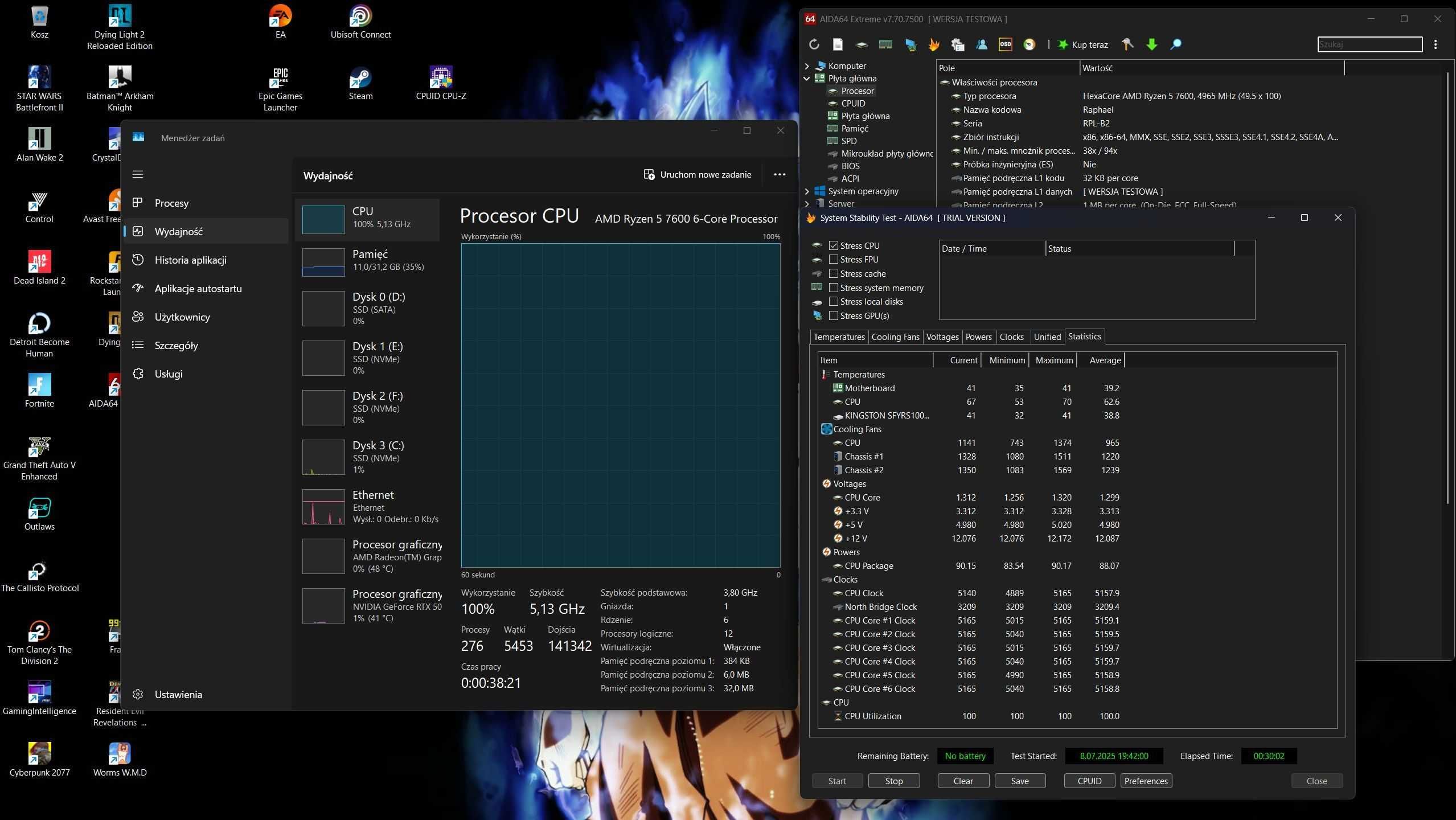Open Worms W.M.D desktop shortcut
The width and height of the screenshot is (1456, 820).
(120, 760)
